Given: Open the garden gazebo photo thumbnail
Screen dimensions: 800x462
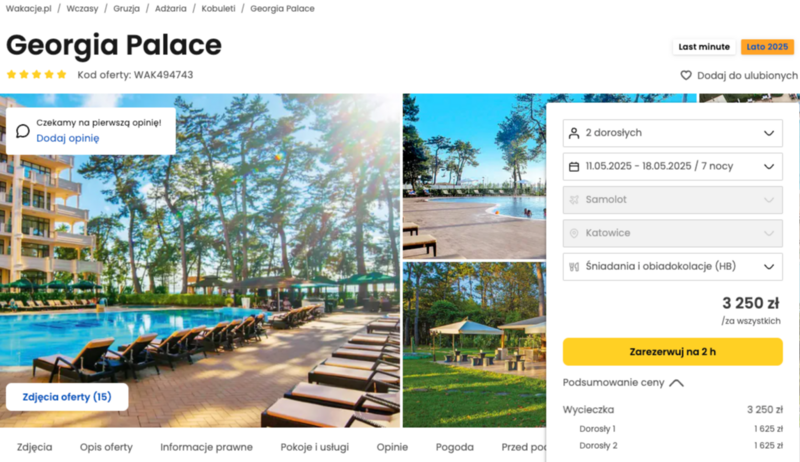Looking at the screenshot, I should [474, 344].
